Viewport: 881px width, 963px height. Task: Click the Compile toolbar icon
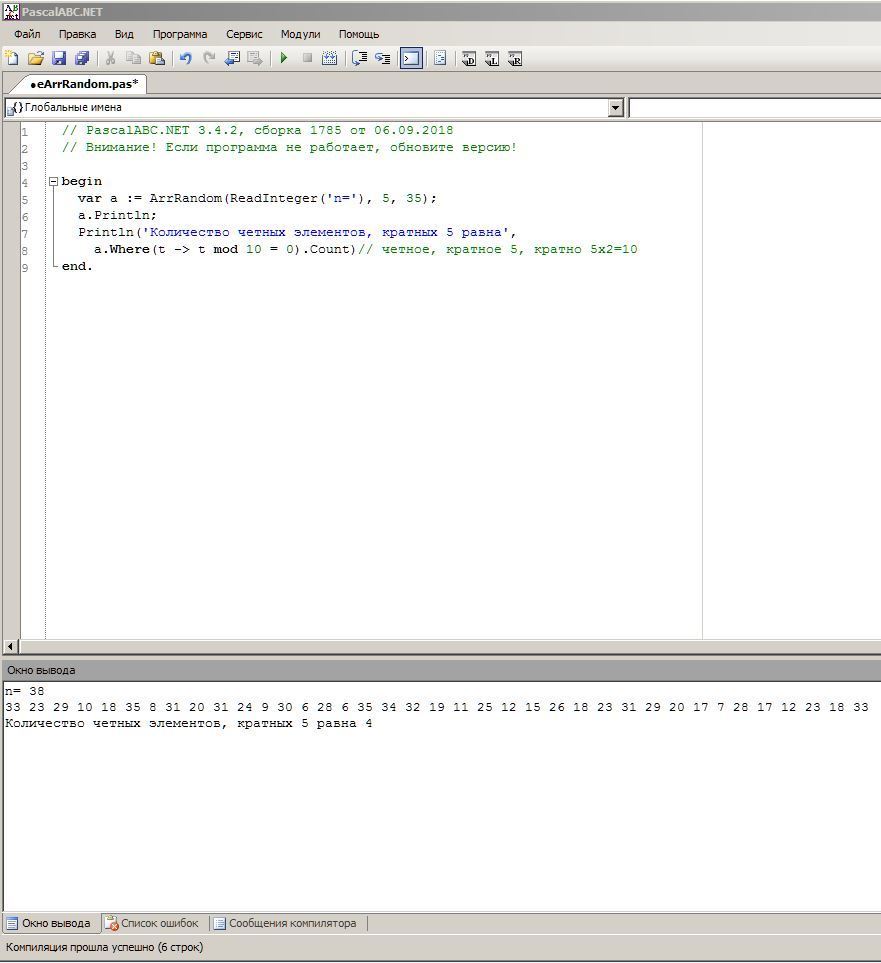[329, 59]
